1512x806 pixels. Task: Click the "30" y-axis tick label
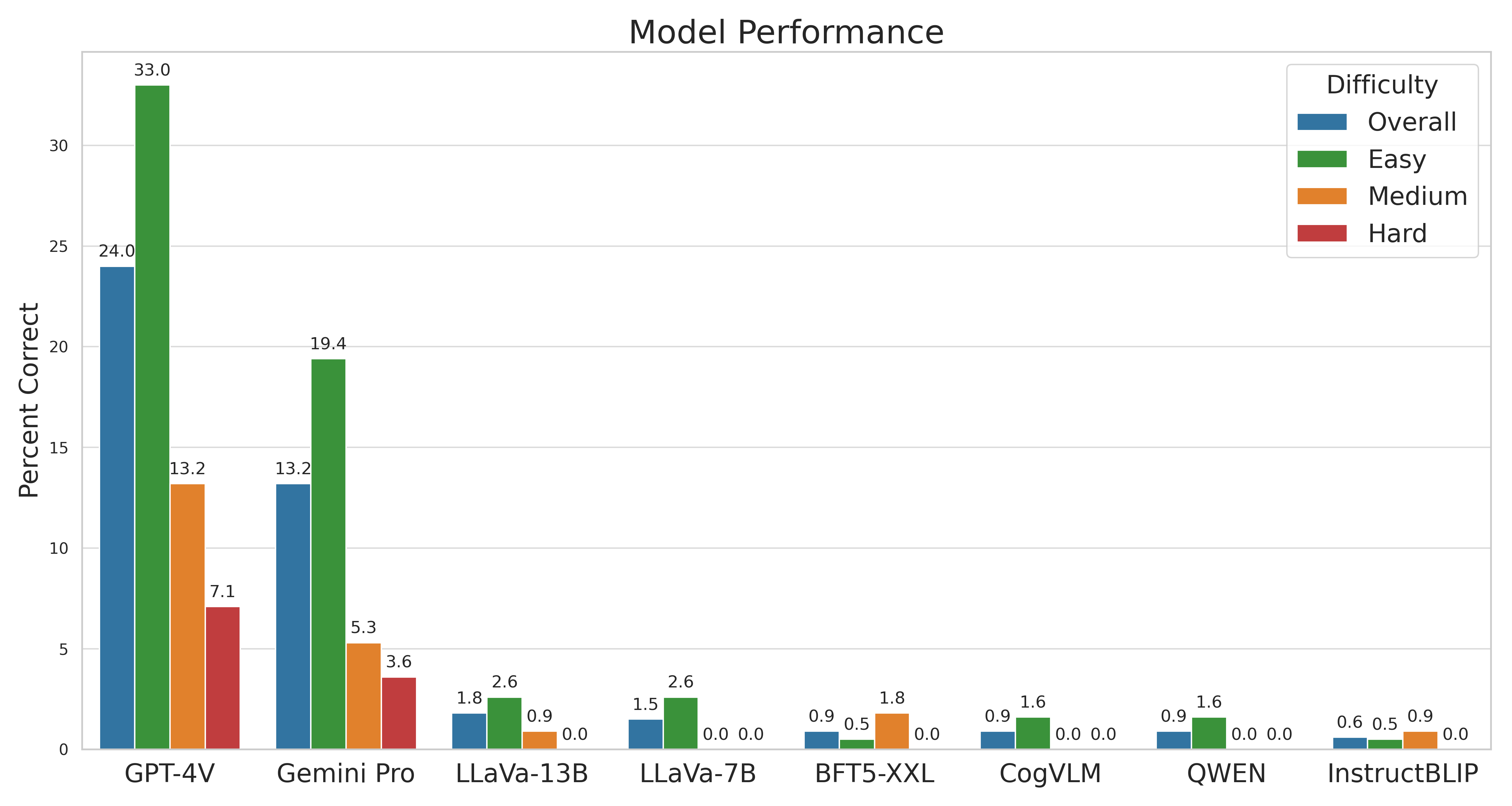point(59,146)
